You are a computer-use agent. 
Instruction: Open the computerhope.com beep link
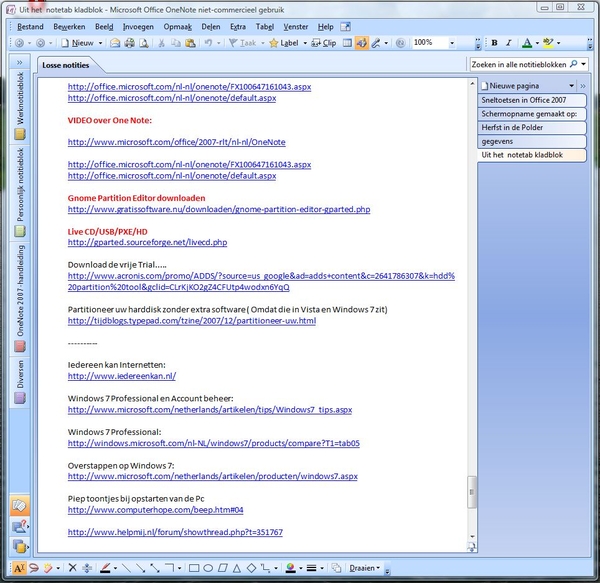point(155,510)
